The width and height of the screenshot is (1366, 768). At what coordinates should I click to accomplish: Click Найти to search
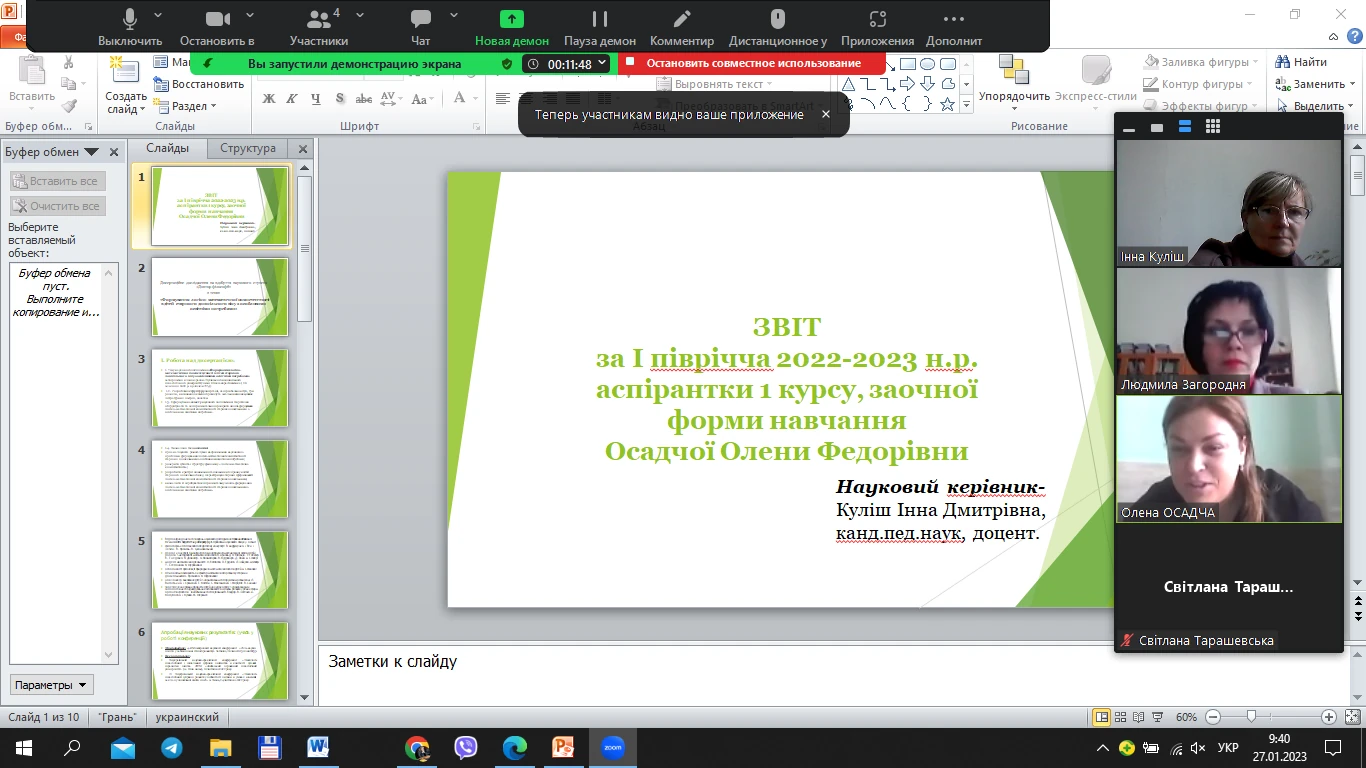pos(1304,62)
